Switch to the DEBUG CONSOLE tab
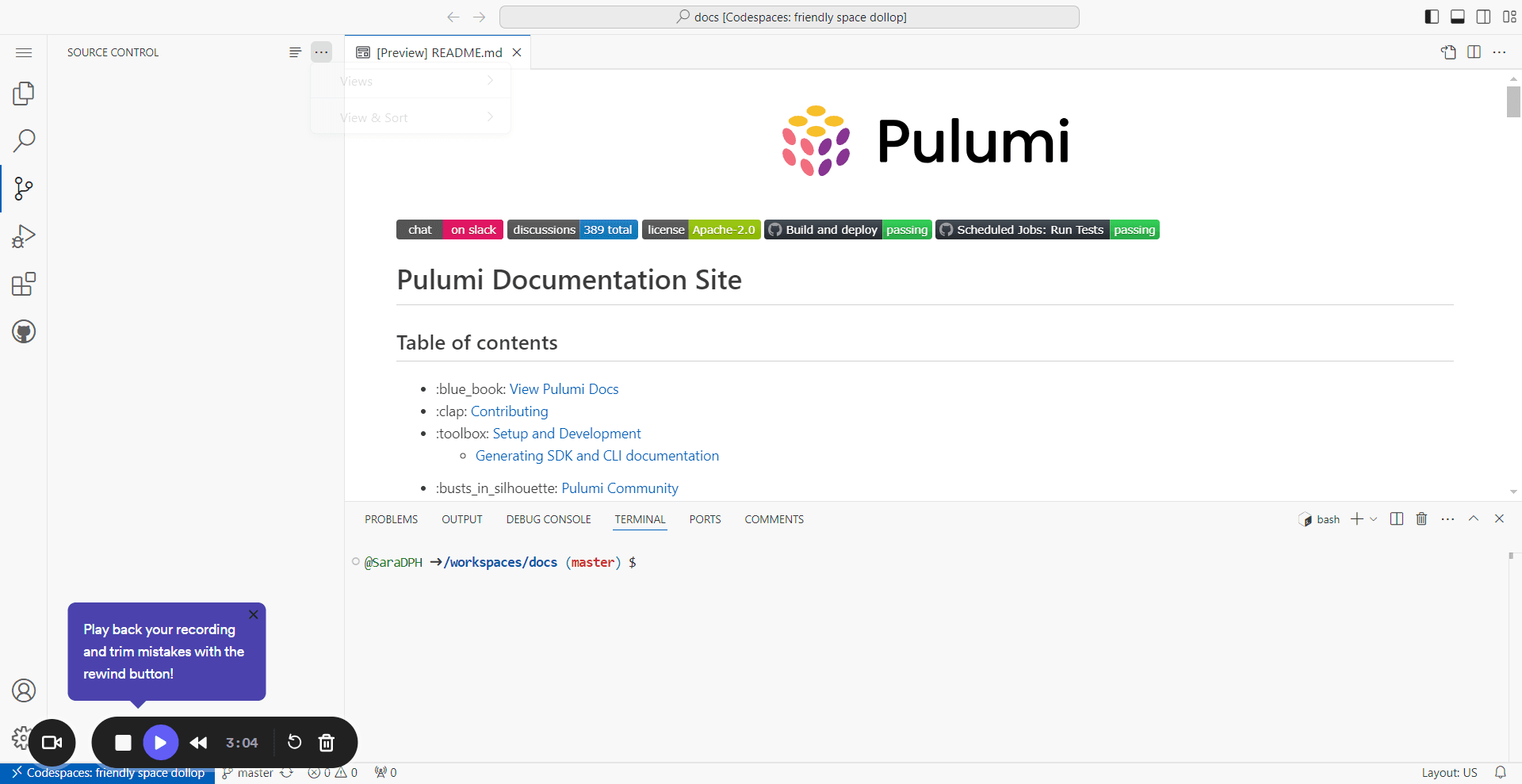Viewport: 1522px width, 784px height. [x=549, y=519]
